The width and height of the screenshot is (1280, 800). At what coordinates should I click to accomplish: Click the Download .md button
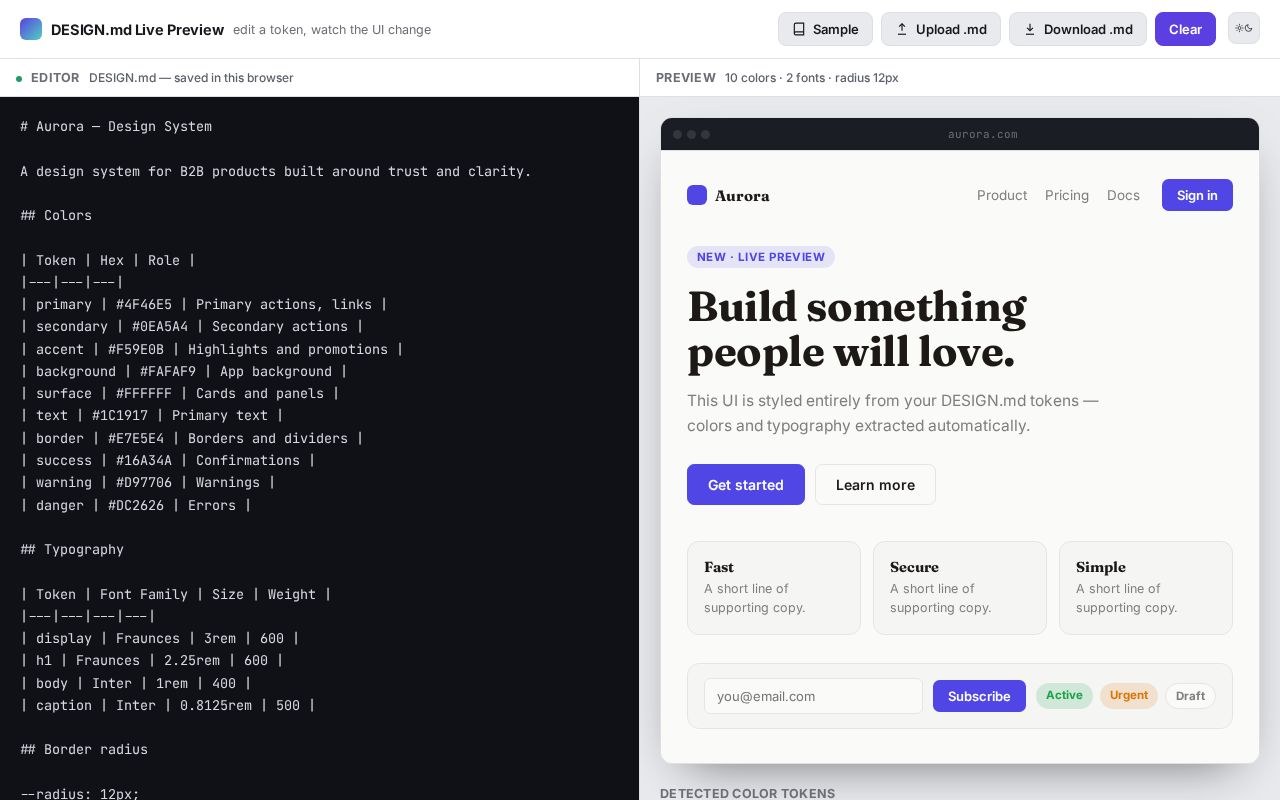(x=1078, y=29)
